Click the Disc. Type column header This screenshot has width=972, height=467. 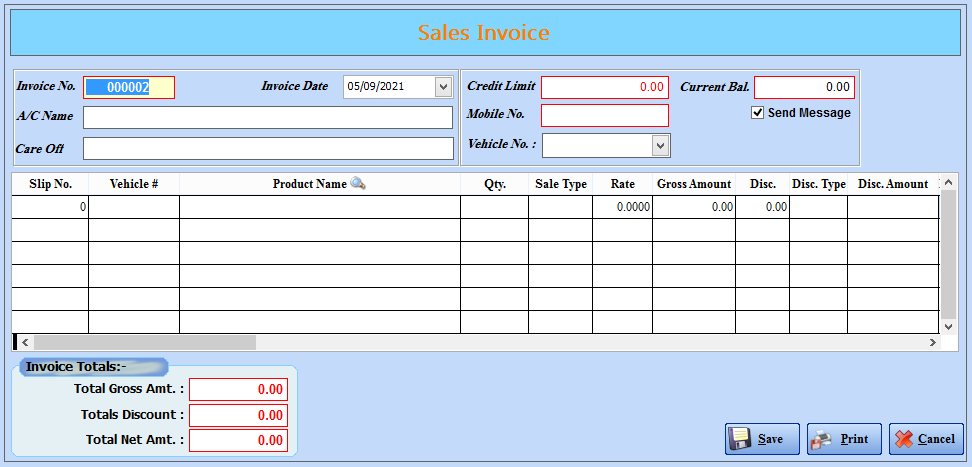[818, 184]
